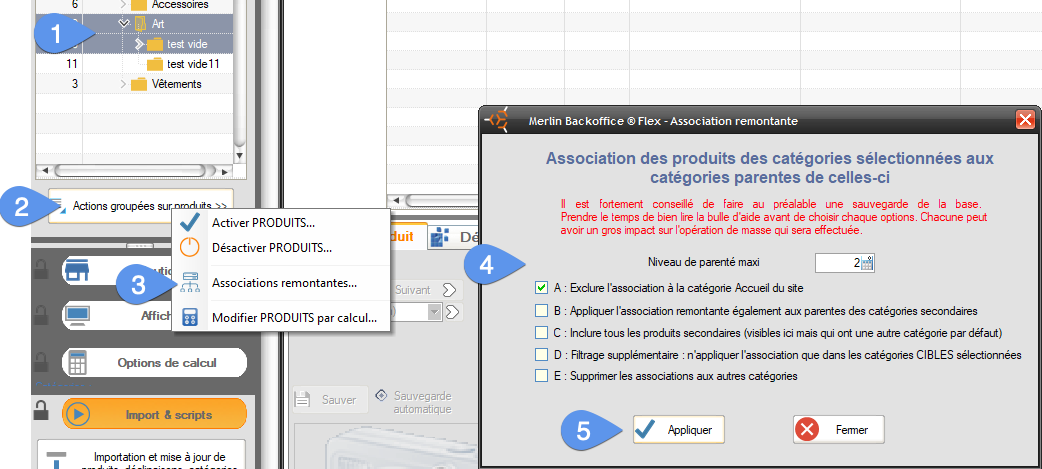This screenshot has height=469, width=1042.
Task: Click the Sauver disk icon
Action: tap(305, 399)
